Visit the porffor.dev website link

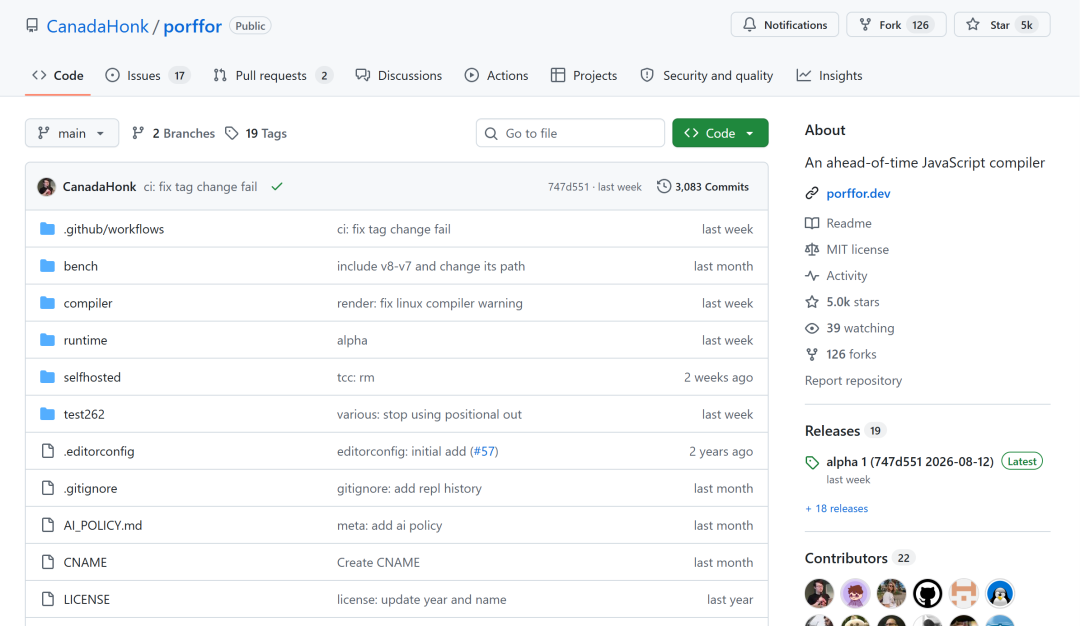[858, 194]
